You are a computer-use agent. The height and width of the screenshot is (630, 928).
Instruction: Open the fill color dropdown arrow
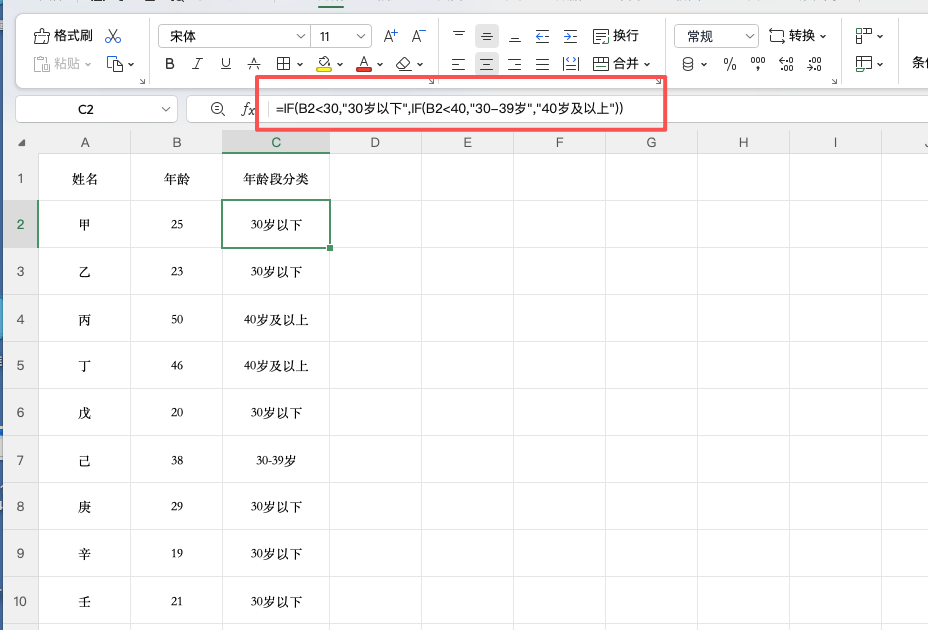tap(340, 64)
